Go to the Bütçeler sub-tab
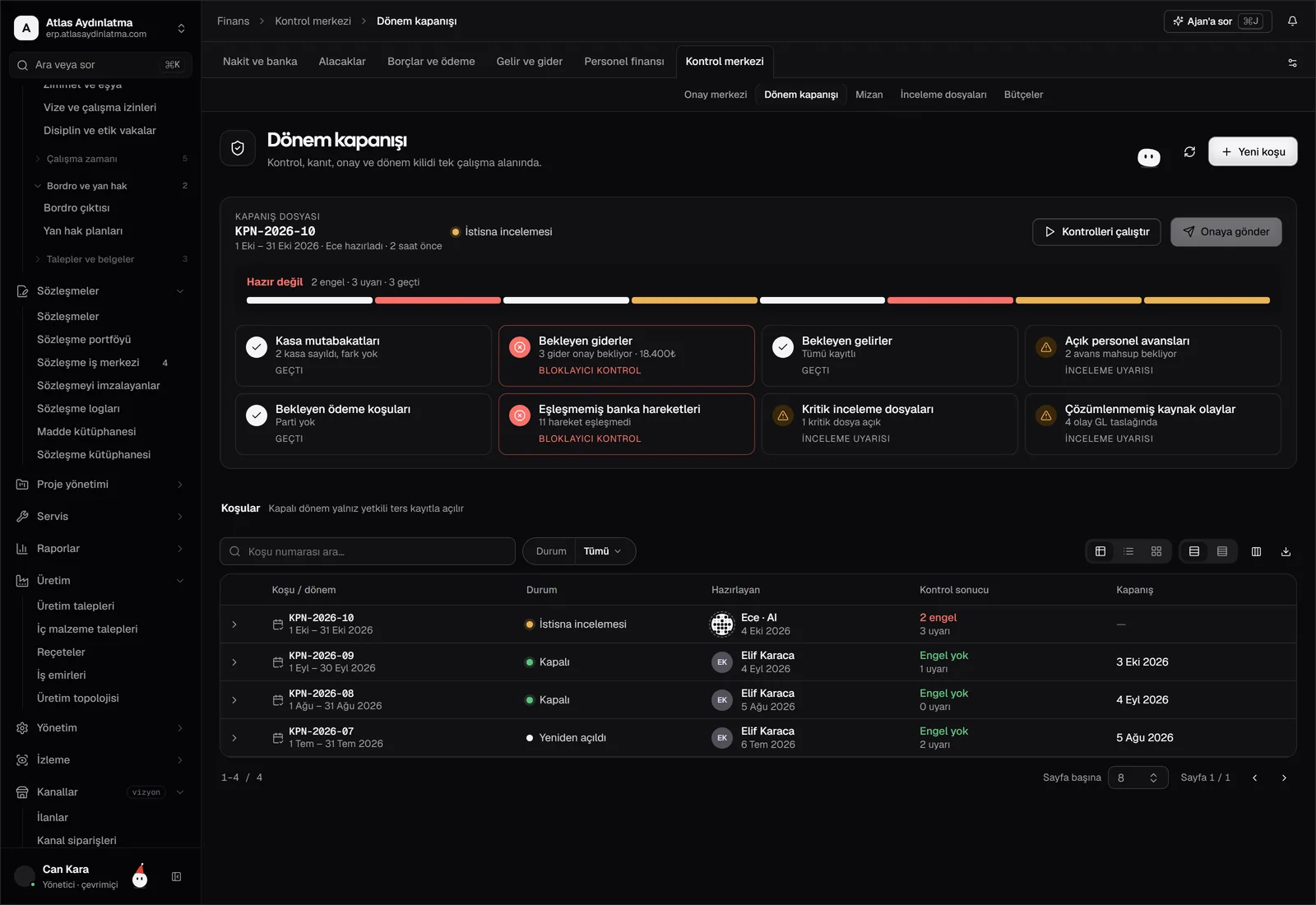 click(x=1023, y=95)
